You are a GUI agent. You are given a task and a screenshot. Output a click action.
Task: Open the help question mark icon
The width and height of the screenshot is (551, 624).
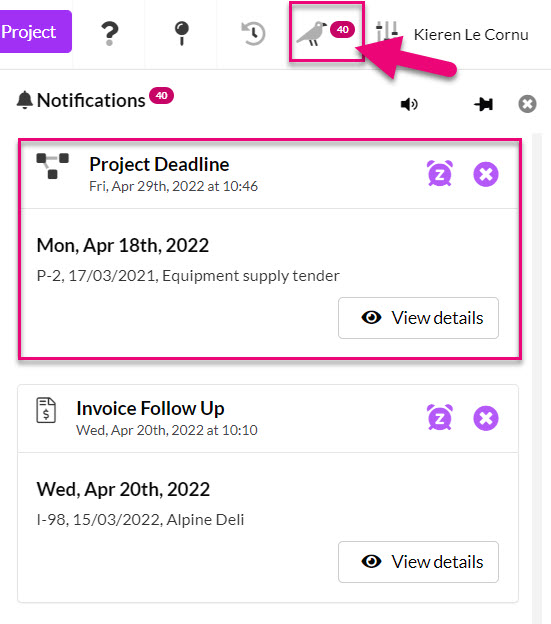point(109,33)
